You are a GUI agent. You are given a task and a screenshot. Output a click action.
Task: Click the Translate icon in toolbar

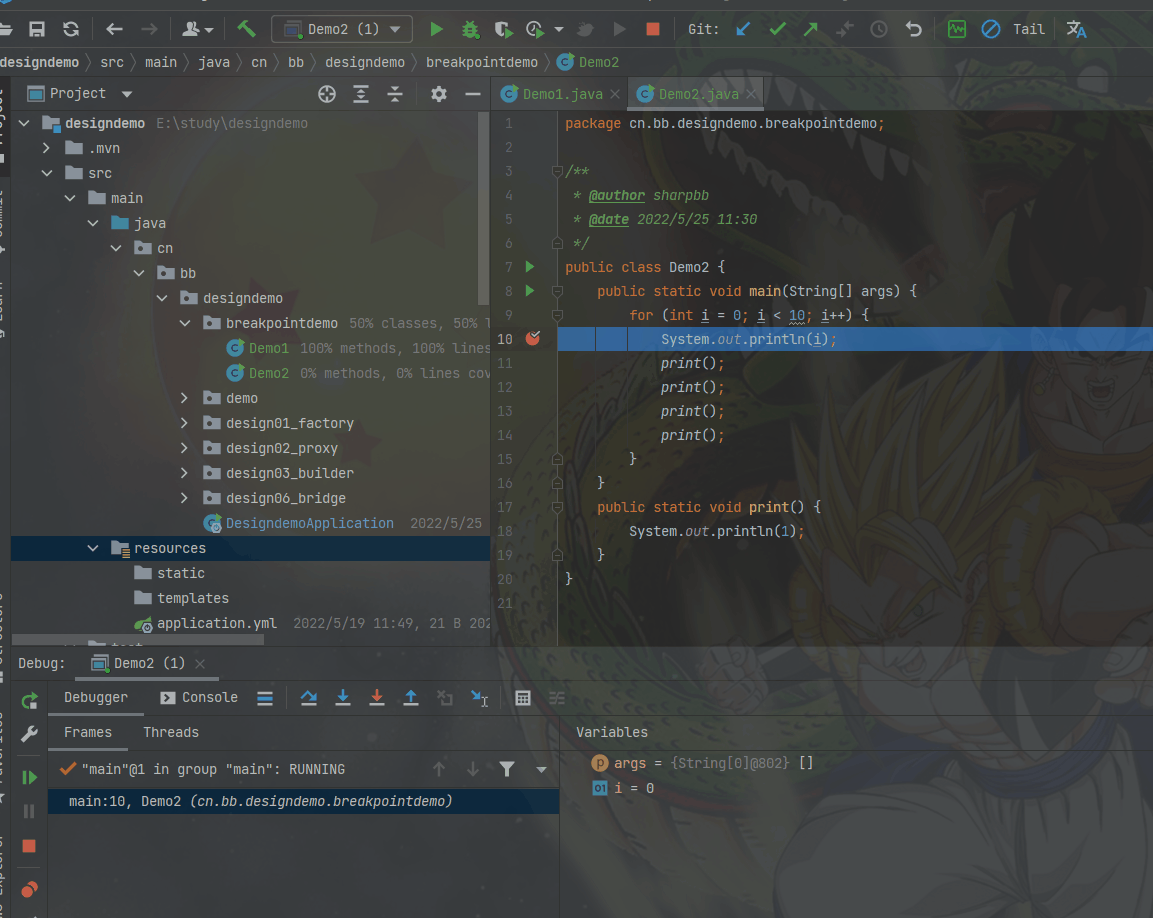1077,29
